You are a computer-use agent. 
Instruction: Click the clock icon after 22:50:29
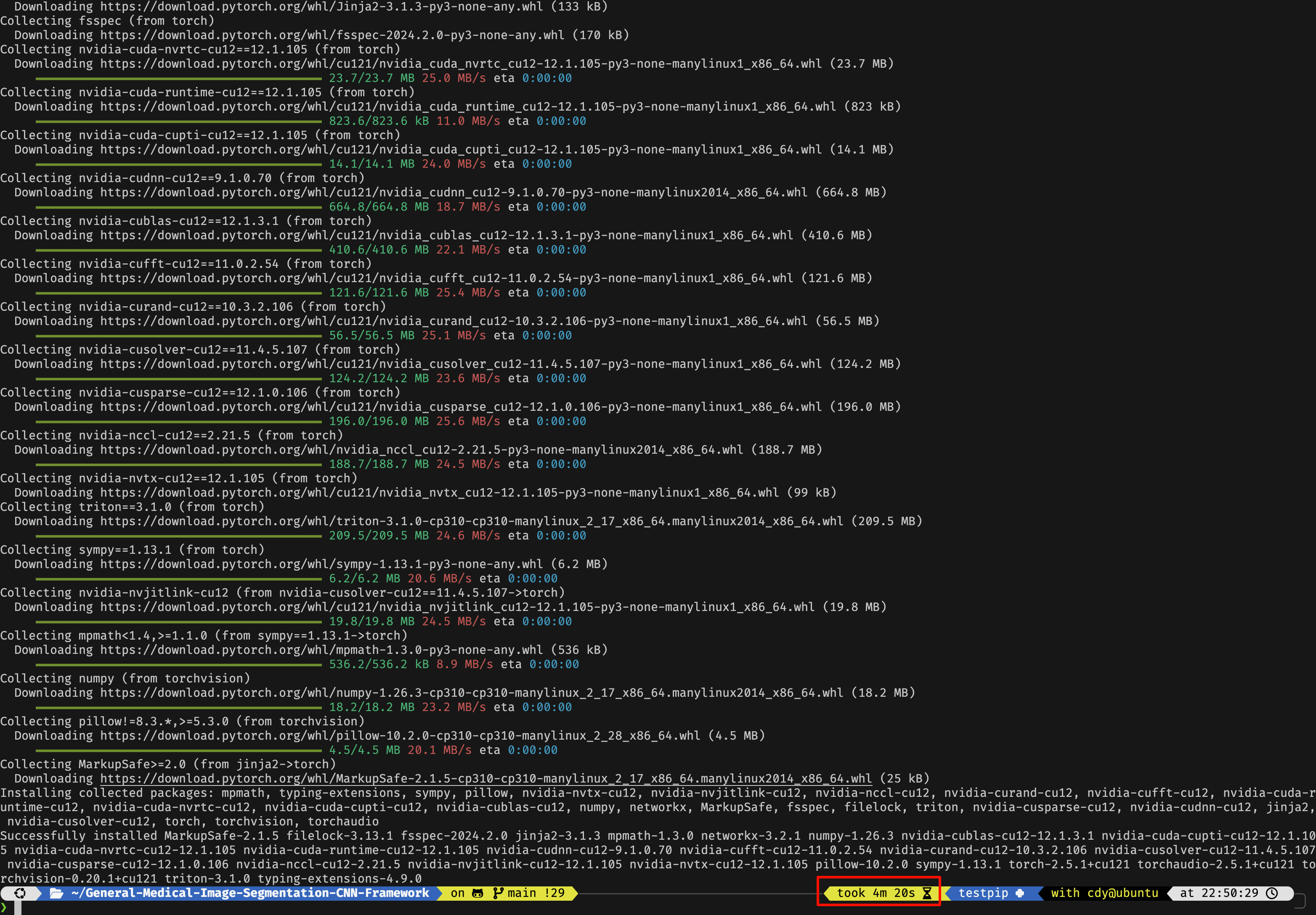click(x=1272, y=893)
